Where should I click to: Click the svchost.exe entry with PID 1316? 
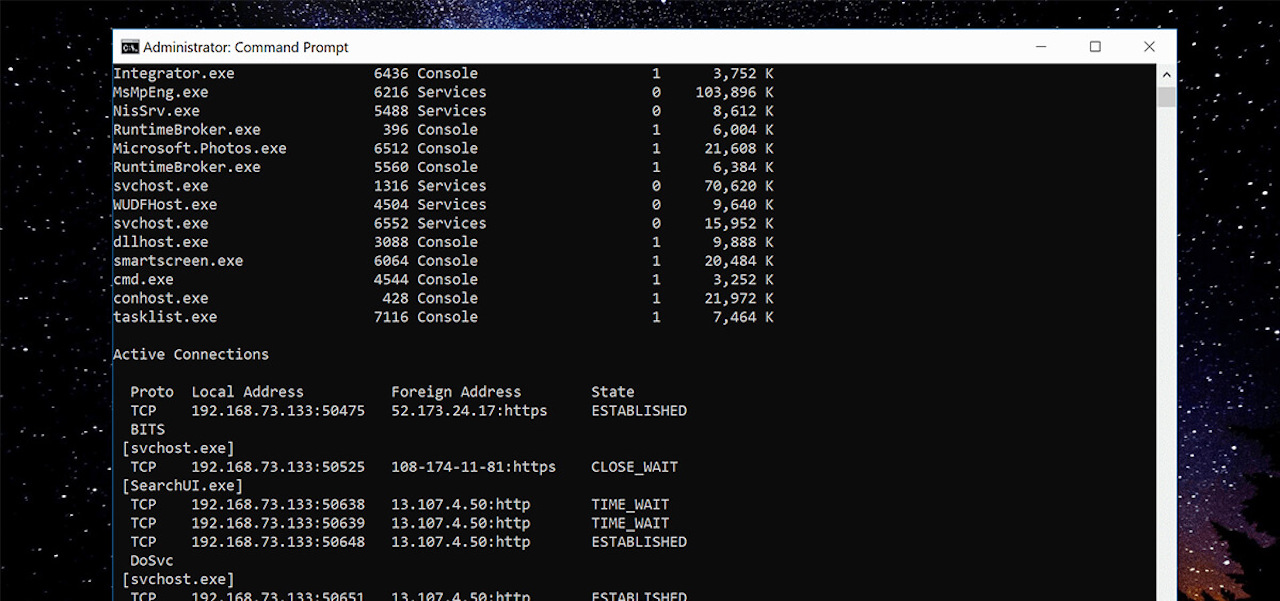(161, 185)
